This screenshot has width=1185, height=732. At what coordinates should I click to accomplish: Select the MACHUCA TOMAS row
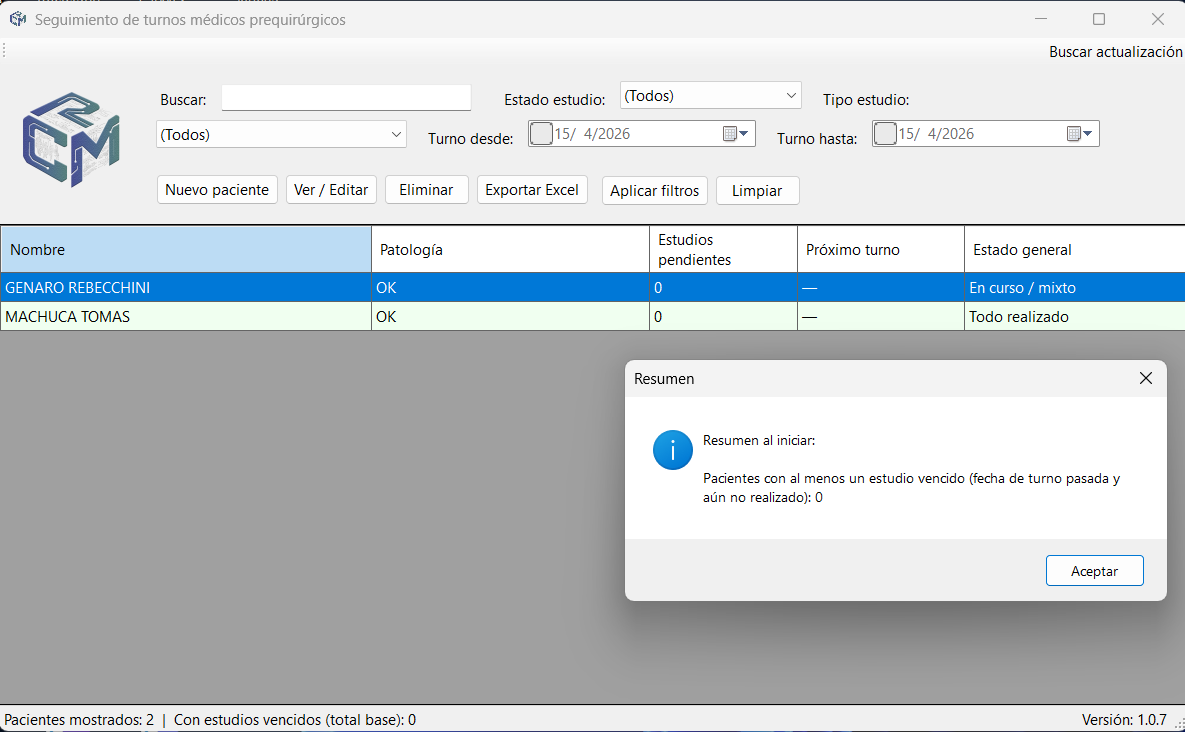click(592, 317)
